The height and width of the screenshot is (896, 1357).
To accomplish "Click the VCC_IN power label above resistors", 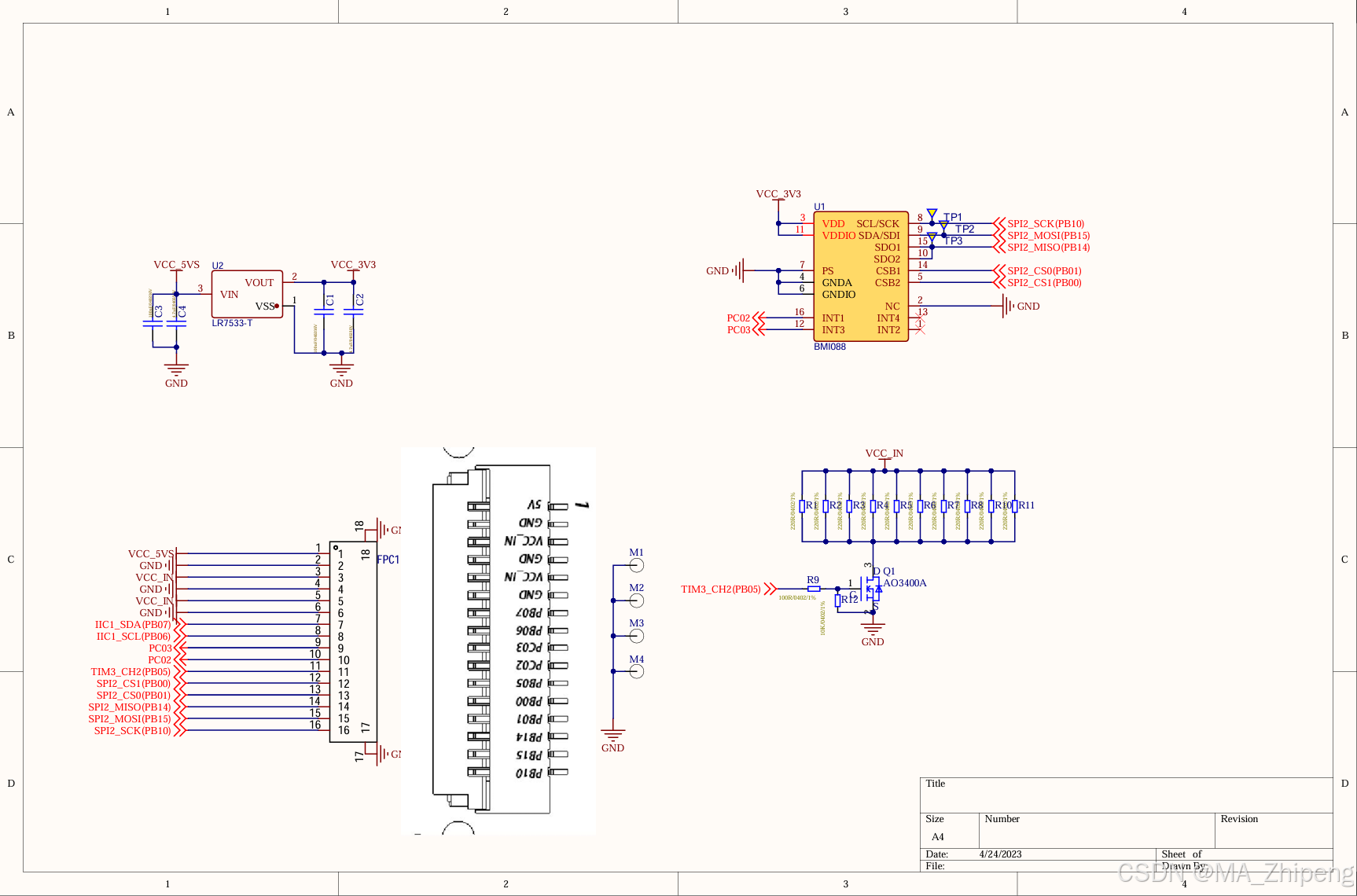I will pos(884,454).
